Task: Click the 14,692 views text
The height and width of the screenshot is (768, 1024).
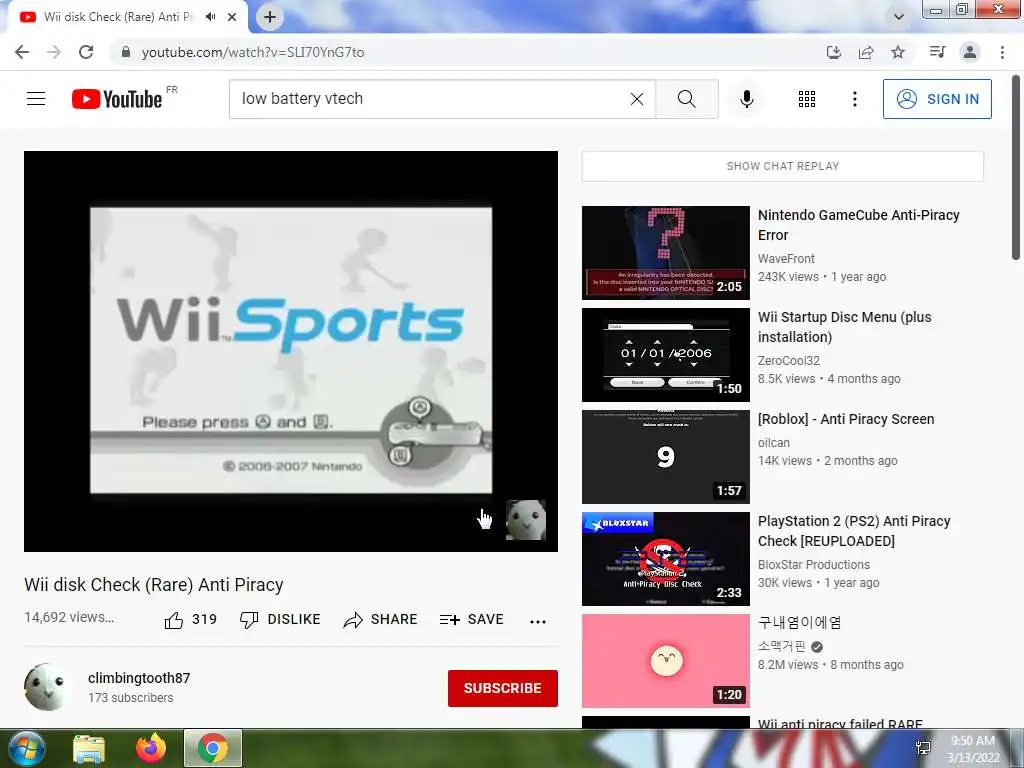Action: tap(69, 617)
